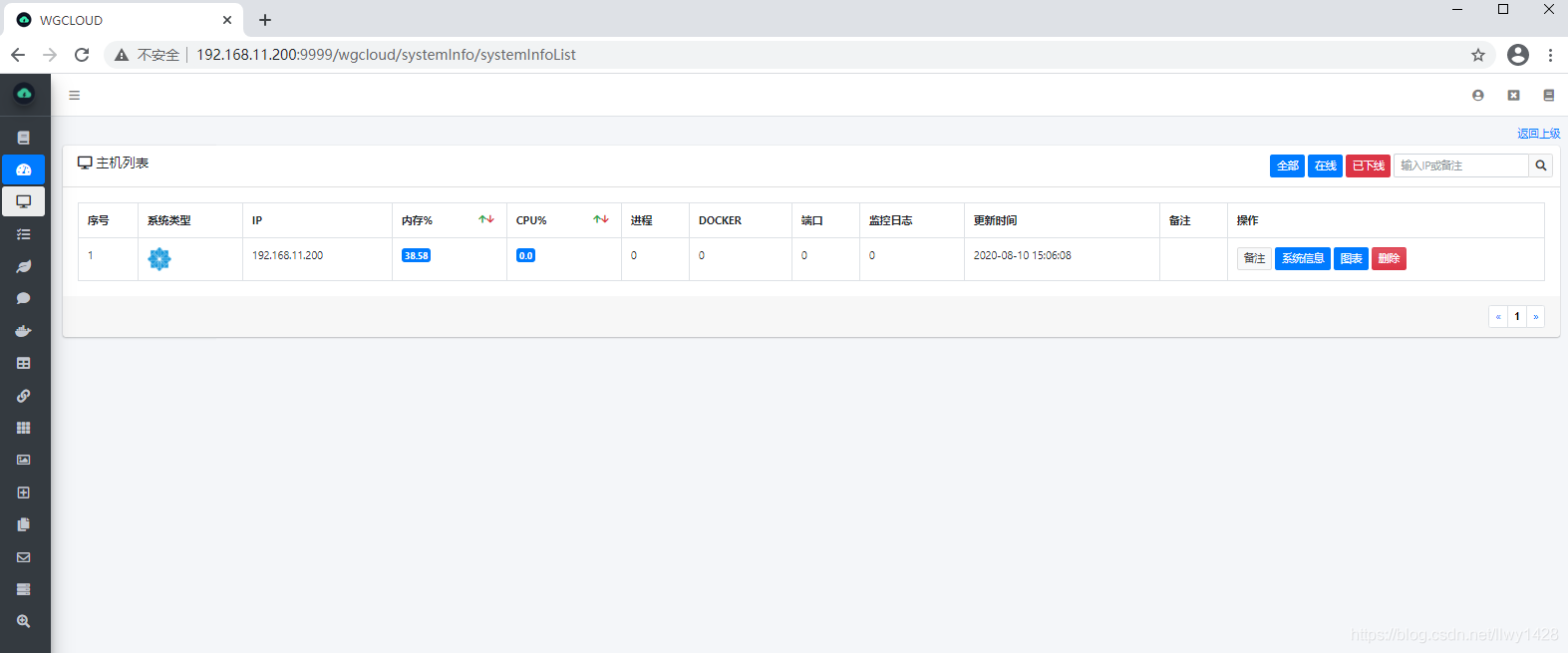
Task: Open the Docker whale sidebar icon
Action: click(24, 331)
